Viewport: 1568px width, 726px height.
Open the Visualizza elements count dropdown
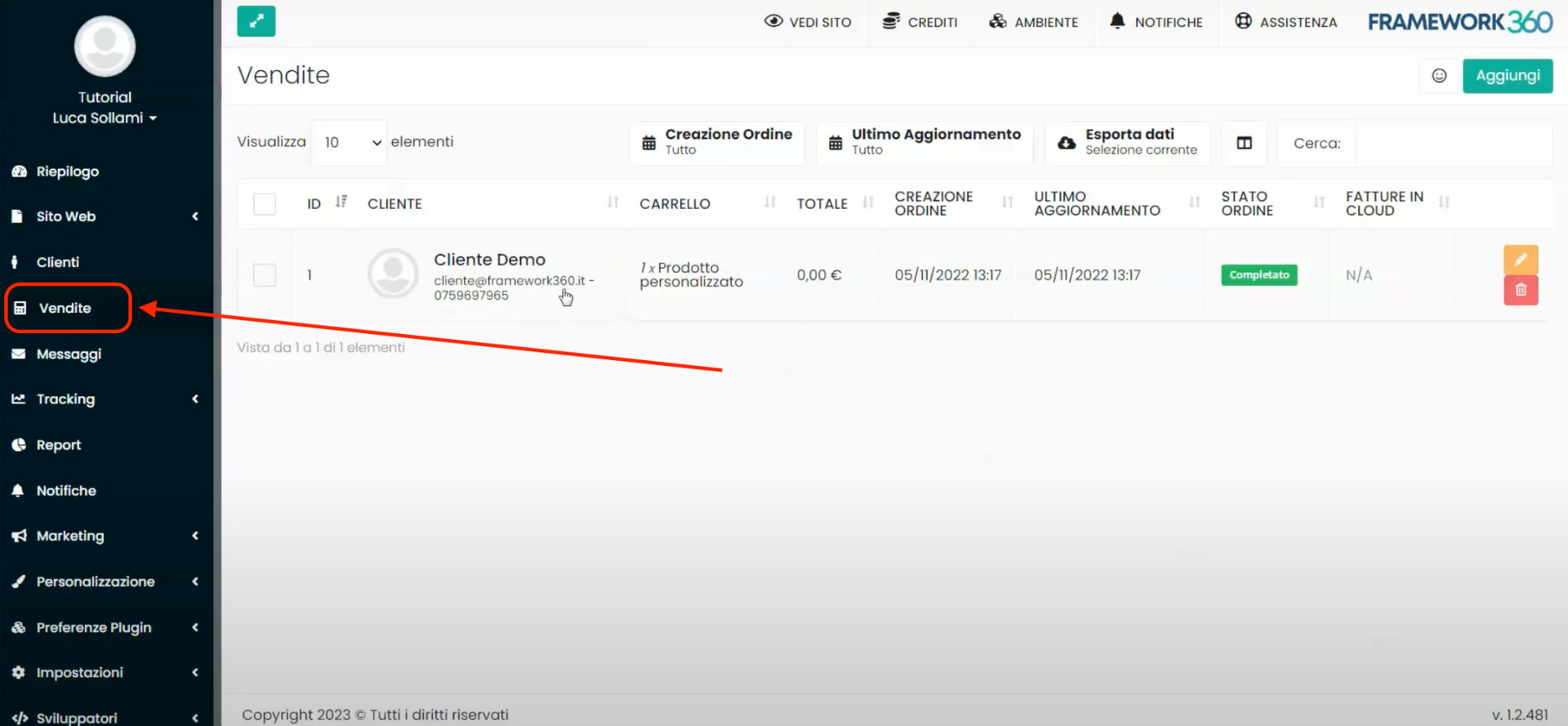coord(350,143)
